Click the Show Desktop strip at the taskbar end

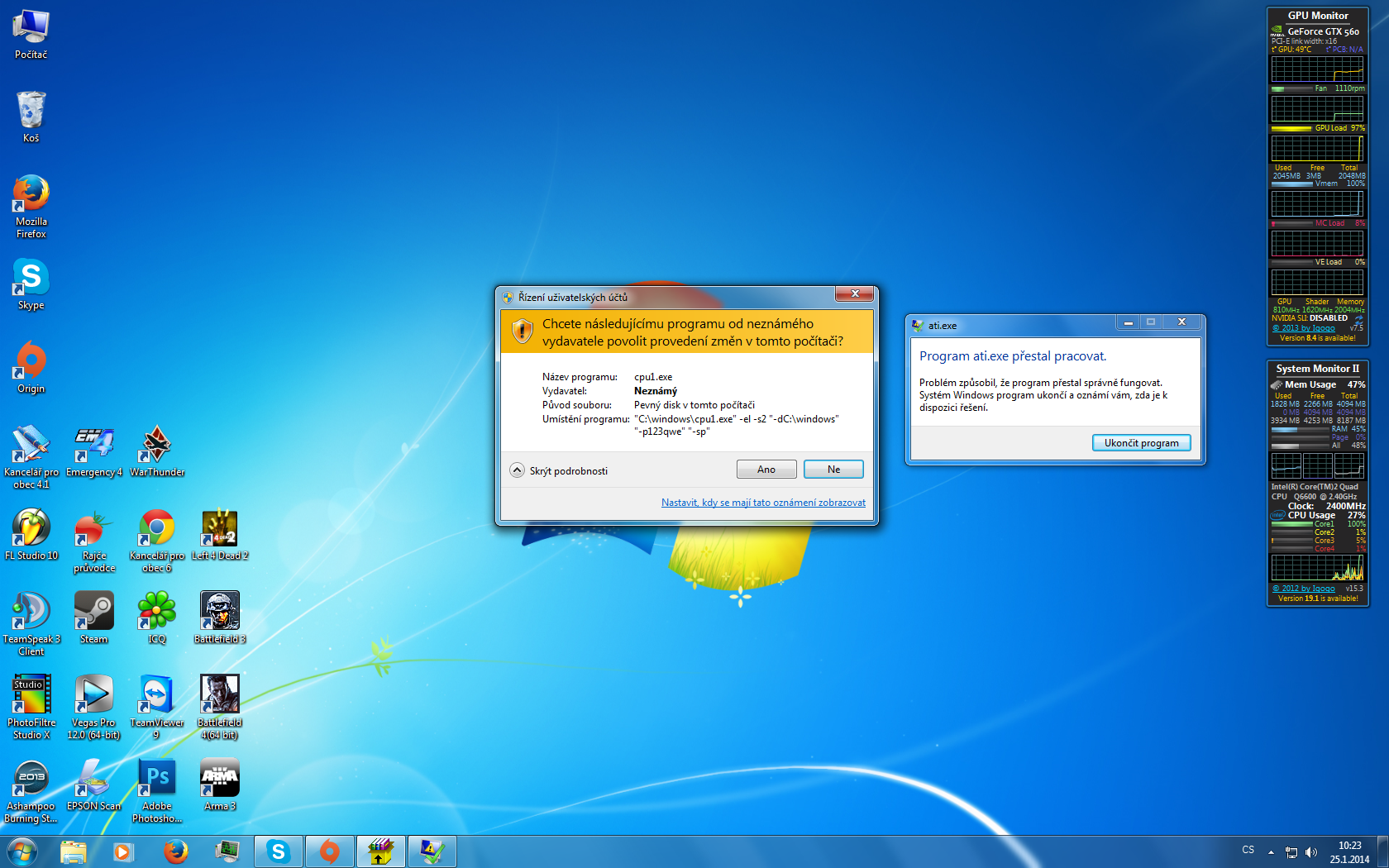(x=1383, y=851)
